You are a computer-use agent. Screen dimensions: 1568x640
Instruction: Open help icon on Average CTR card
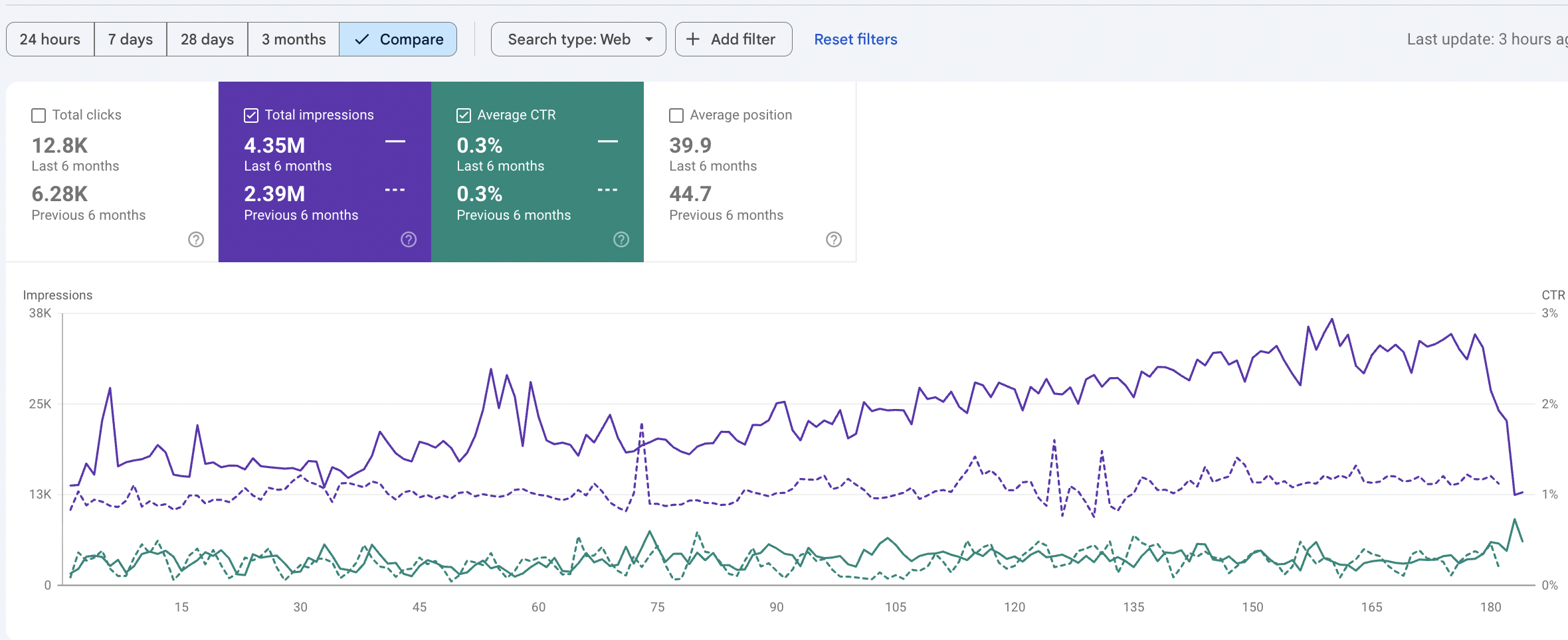tap(621, 240)
